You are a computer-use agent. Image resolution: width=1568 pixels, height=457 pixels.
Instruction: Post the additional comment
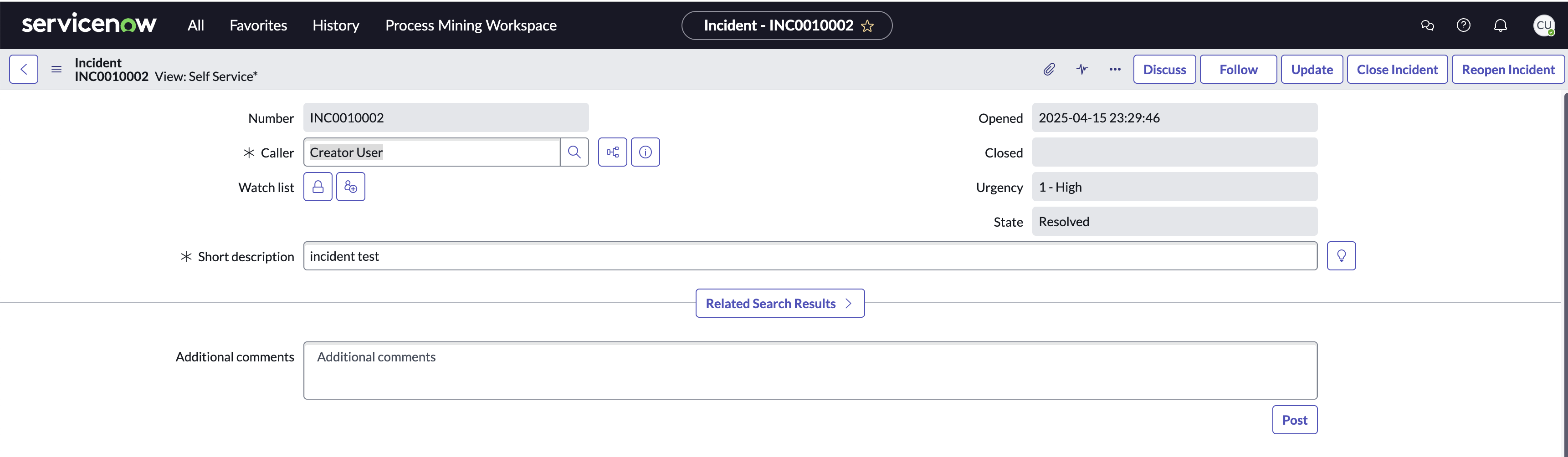click(x=1294, y=419)
